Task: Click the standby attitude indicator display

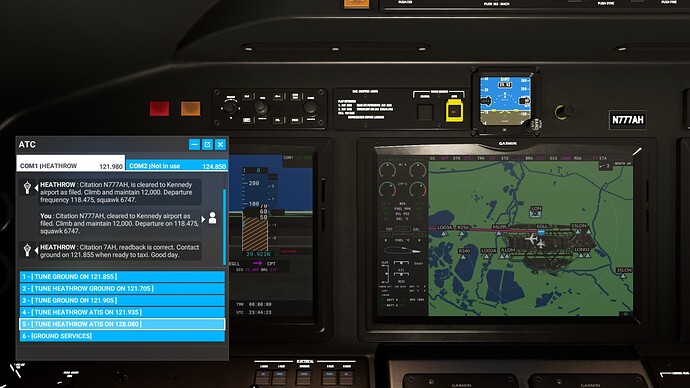Action: 505,101
